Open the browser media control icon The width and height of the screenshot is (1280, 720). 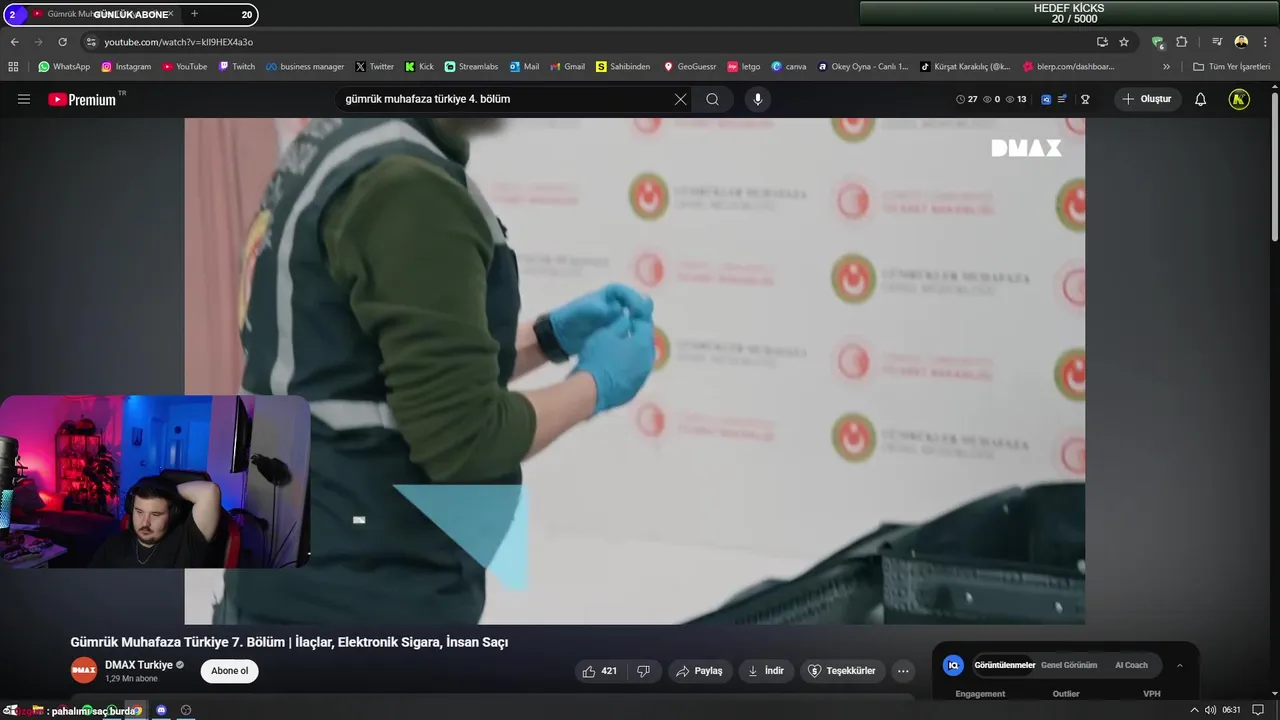click(1217, 42)
